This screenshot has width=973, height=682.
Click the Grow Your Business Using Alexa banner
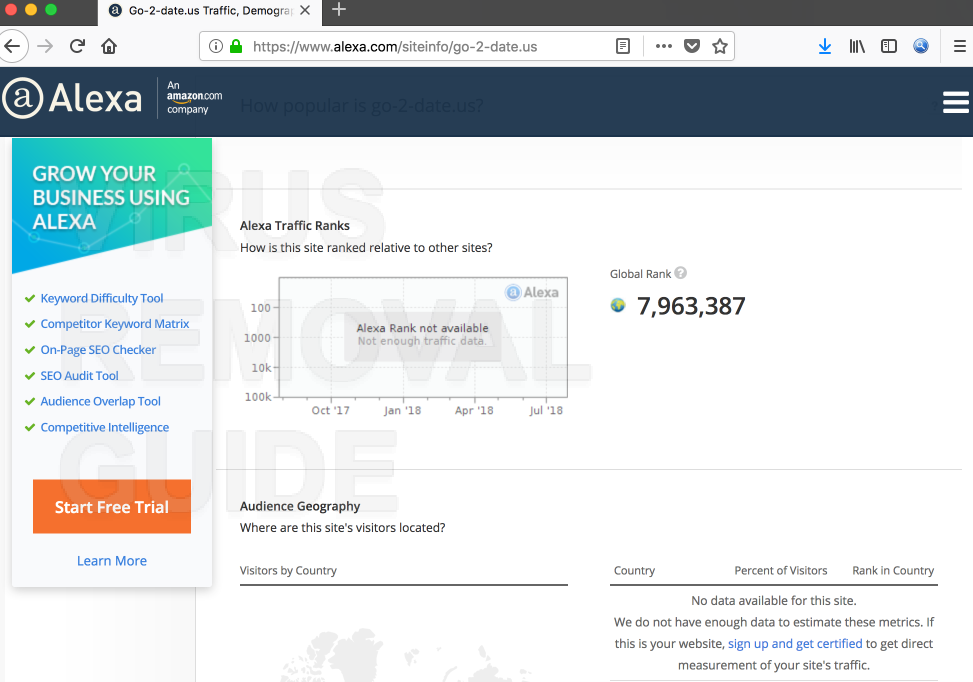pyautogui.click(x=112, y=205)
